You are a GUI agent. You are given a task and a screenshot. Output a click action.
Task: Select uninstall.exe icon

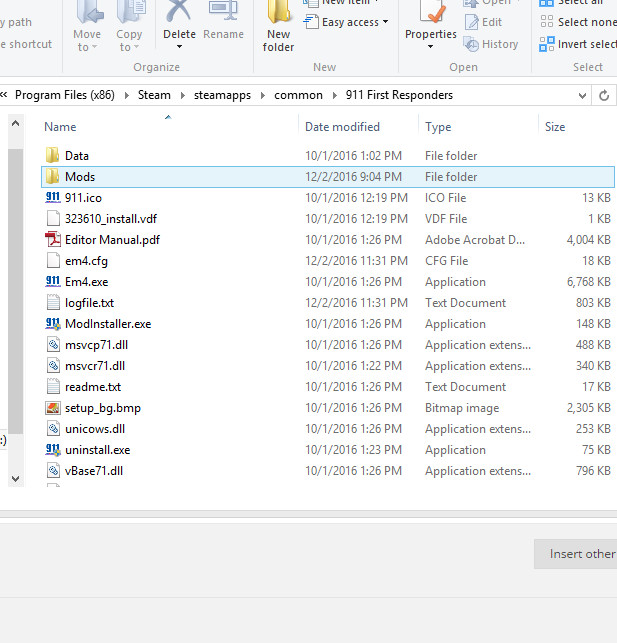pyautogui.click(x=52, y=449)
